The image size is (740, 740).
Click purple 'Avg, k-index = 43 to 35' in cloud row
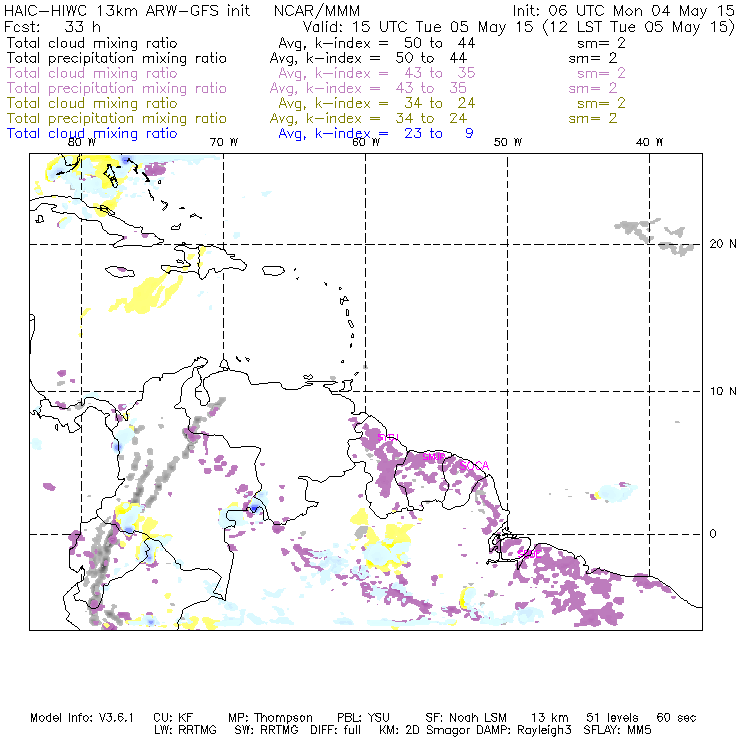pos(377,73)
